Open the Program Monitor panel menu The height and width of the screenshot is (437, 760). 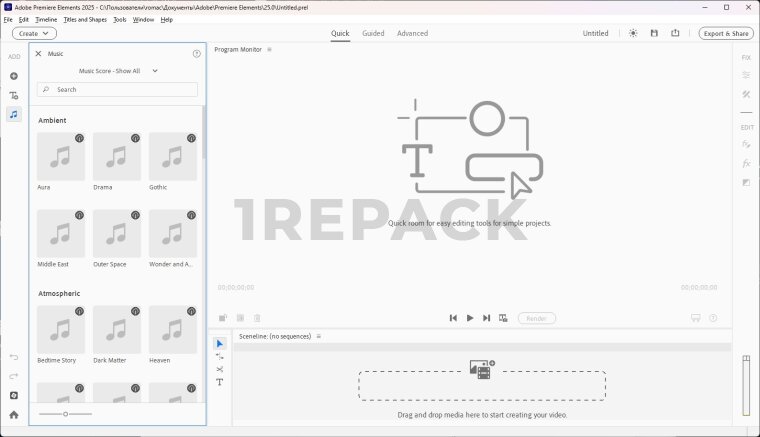(269, 49)
